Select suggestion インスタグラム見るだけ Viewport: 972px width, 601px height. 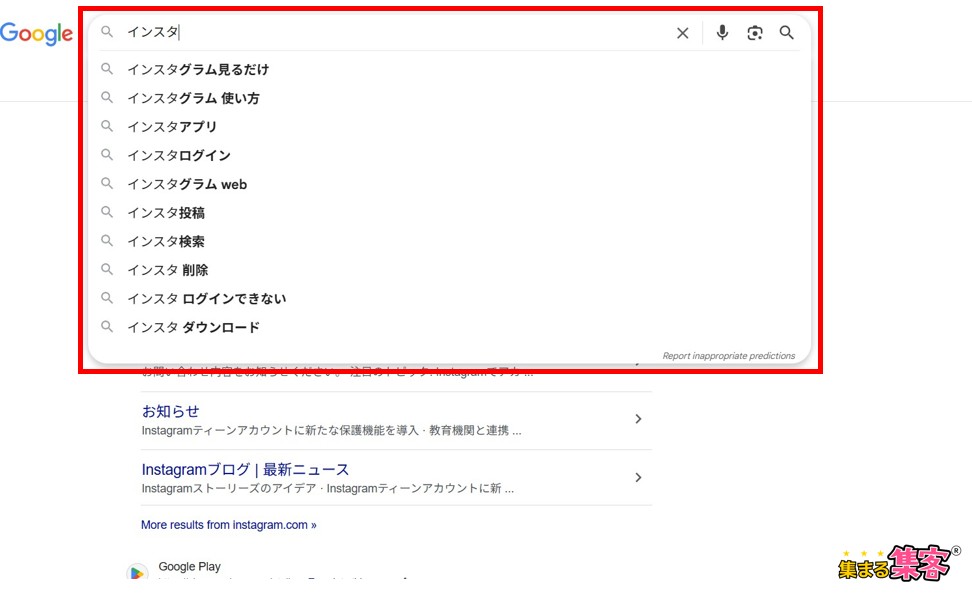point(198,69)
